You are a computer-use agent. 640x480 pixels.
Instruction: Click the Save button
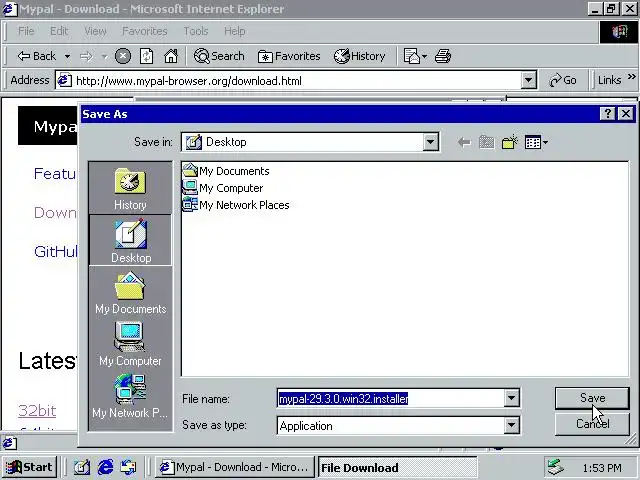[592, 398]
